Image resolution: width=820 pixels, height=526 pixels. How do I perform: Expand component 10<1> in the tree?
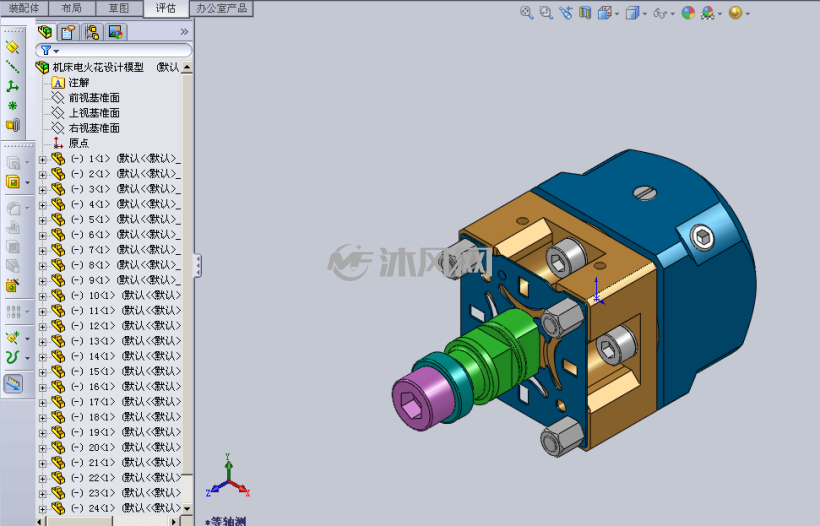pos(43,296)
